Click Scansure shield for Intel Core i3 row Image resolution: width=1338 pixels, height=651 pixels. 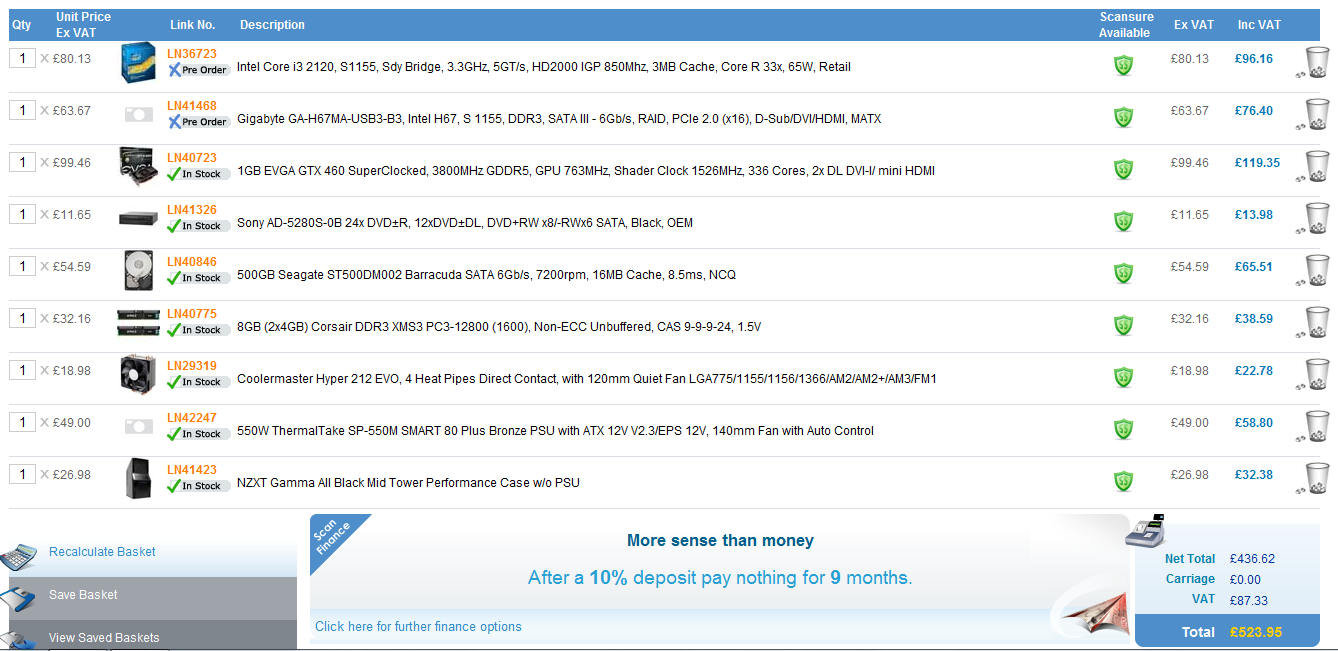pyautogui.click(x=1124, y=66)
